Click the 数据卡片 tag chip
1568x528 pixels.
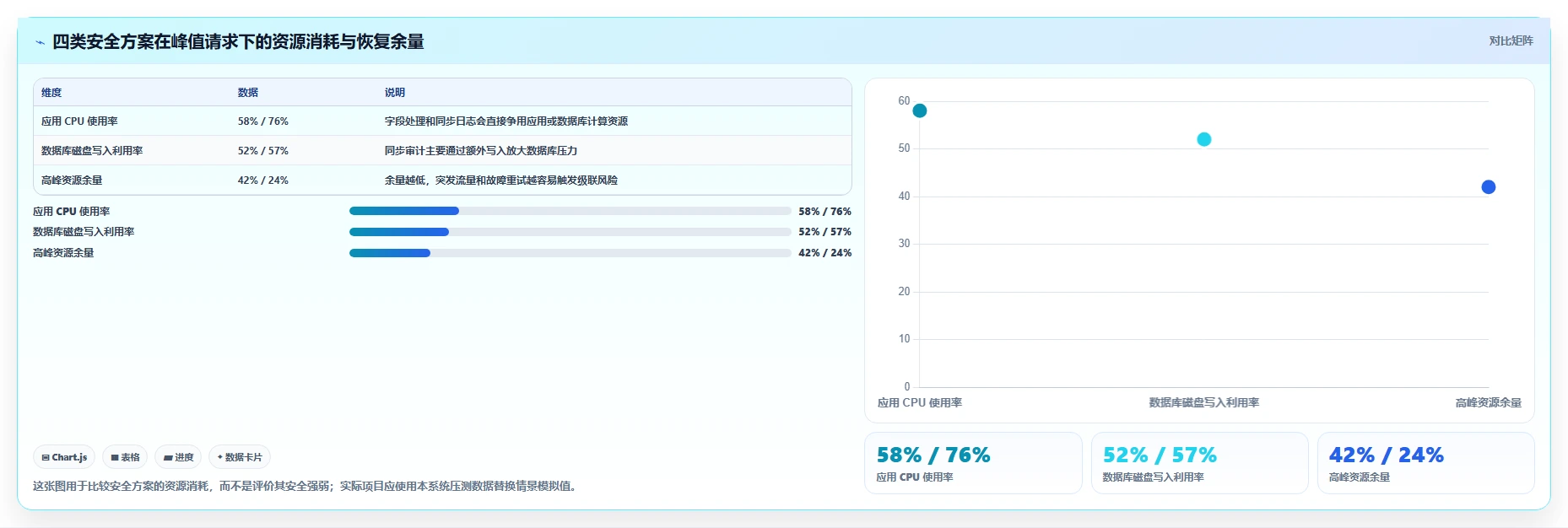[240, 457]
